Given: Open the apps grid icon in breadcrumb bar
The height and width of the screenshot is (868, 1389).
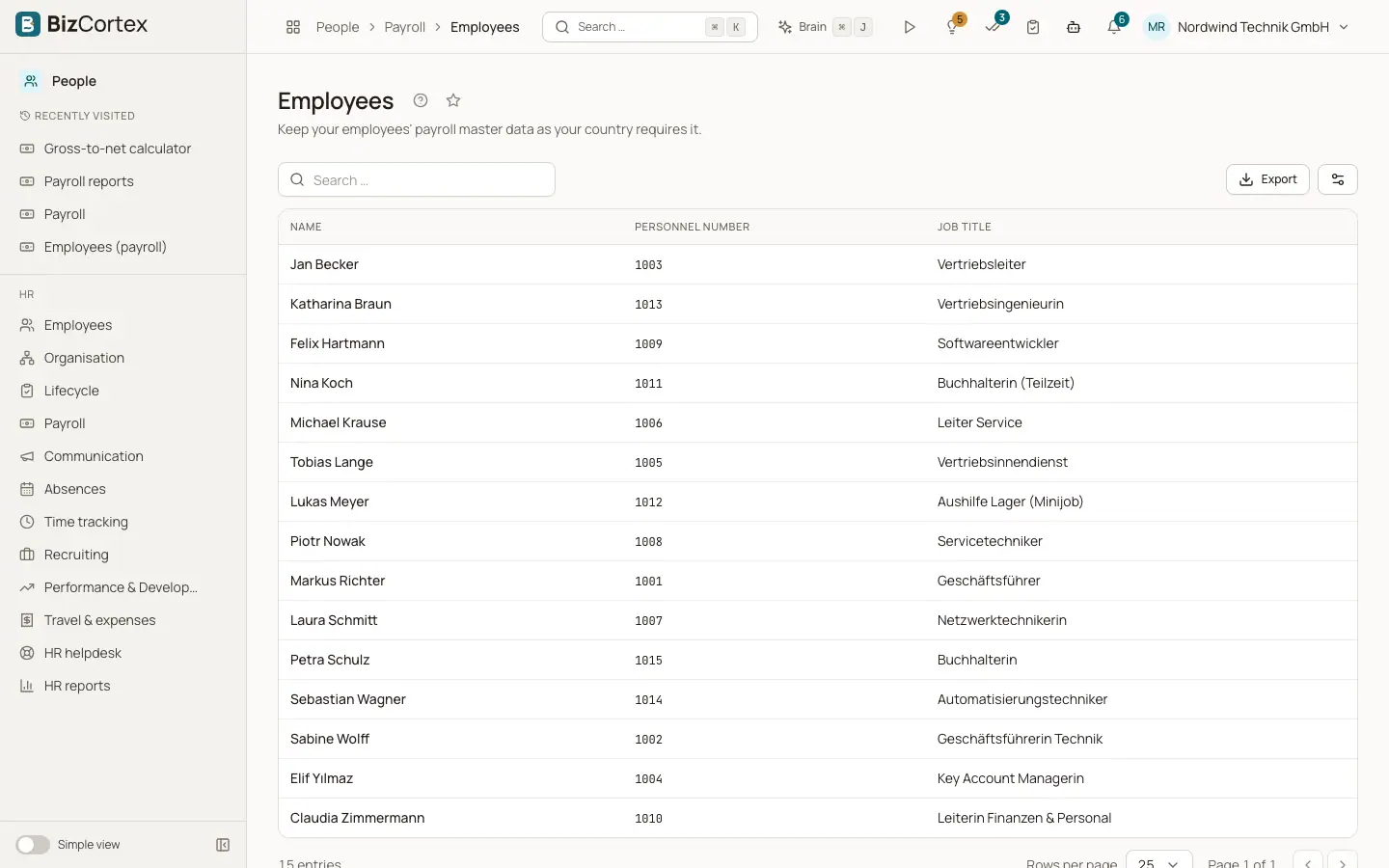Looking at the screenshot, I should [x=293, y=27].
